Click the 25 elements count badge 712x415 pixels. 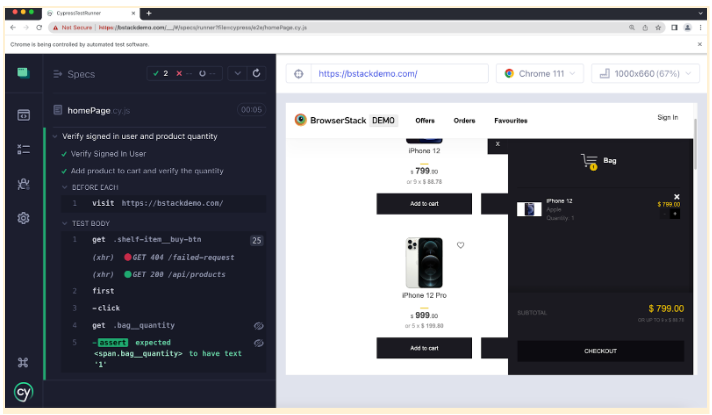click(257, 240)
